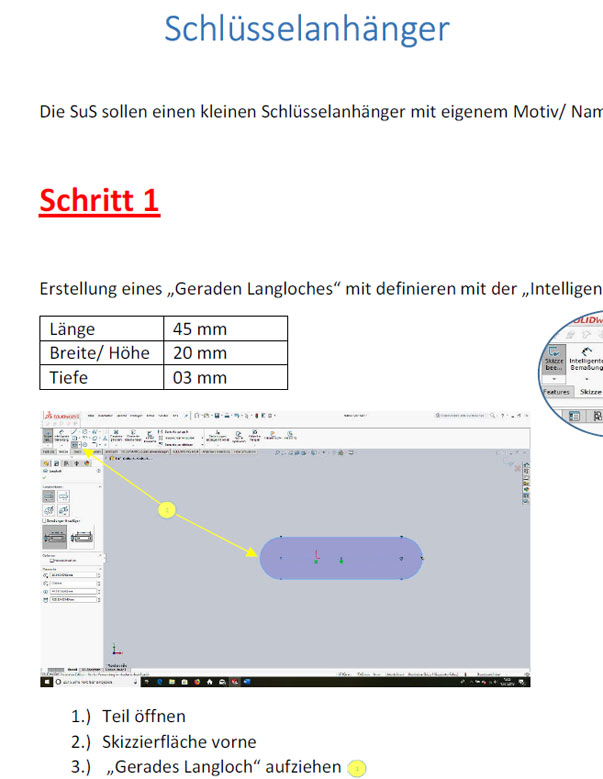Open the DimXpertManager tab icon
603x779 pixels.
tap(76, 464)
